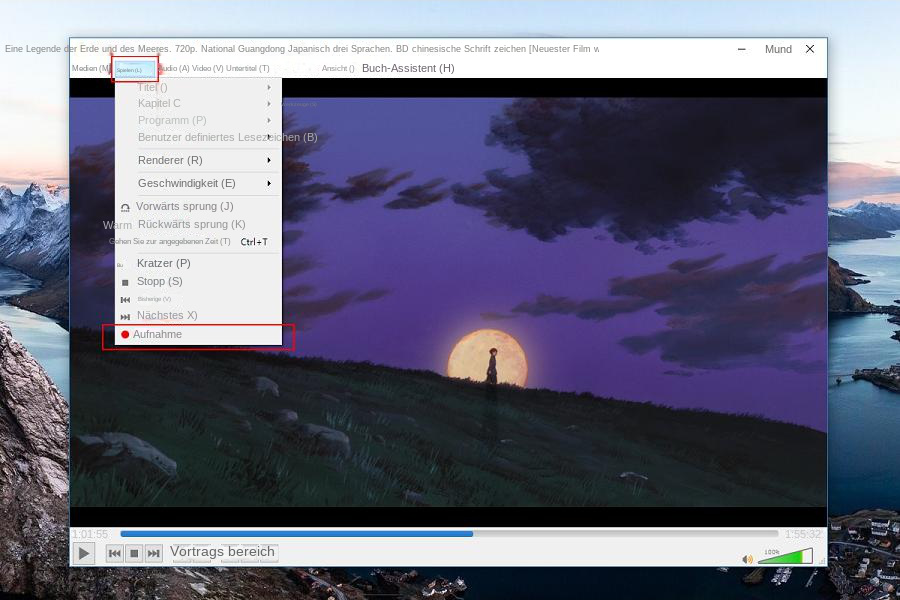The height and width of the screenshot is (600, 900).
Task: Toggle remaining time on the 1:55:32 label
Action: [x=802, y=534]
